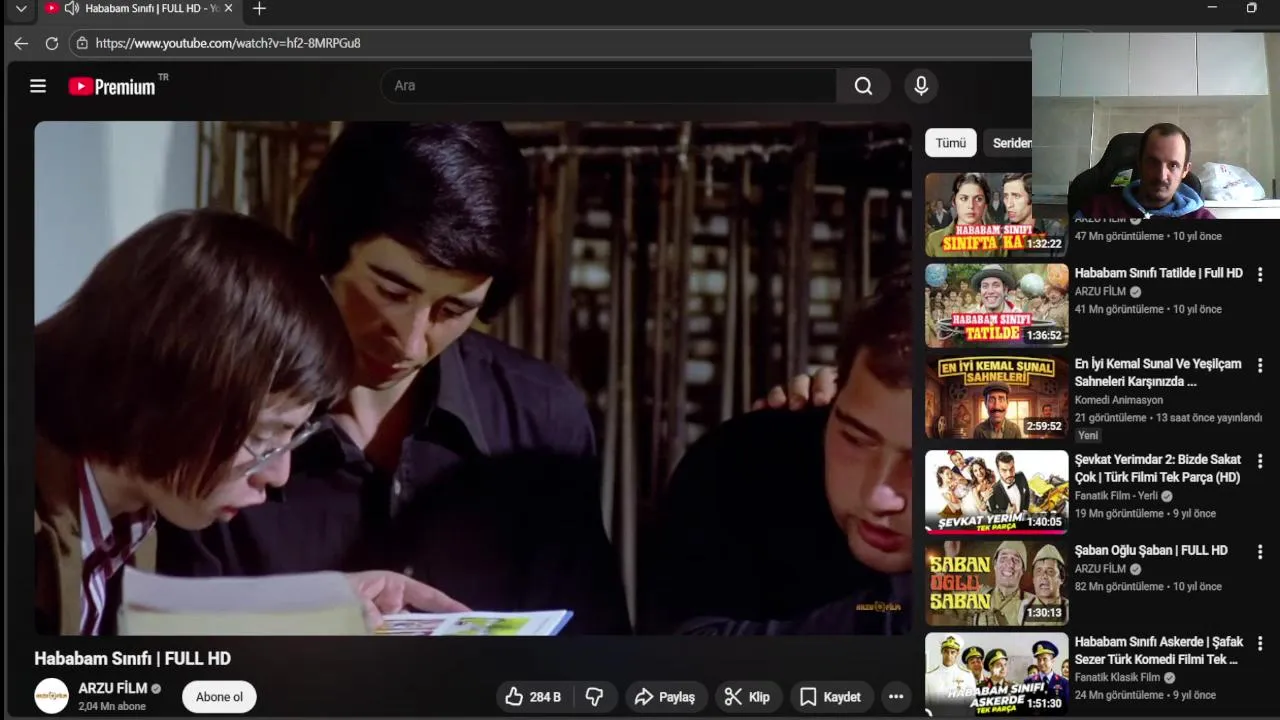This screenshot has height=720, width=1280.
Task: Open Şaban Oğlu Şaban thumbnail
Action: click(996, 583)
